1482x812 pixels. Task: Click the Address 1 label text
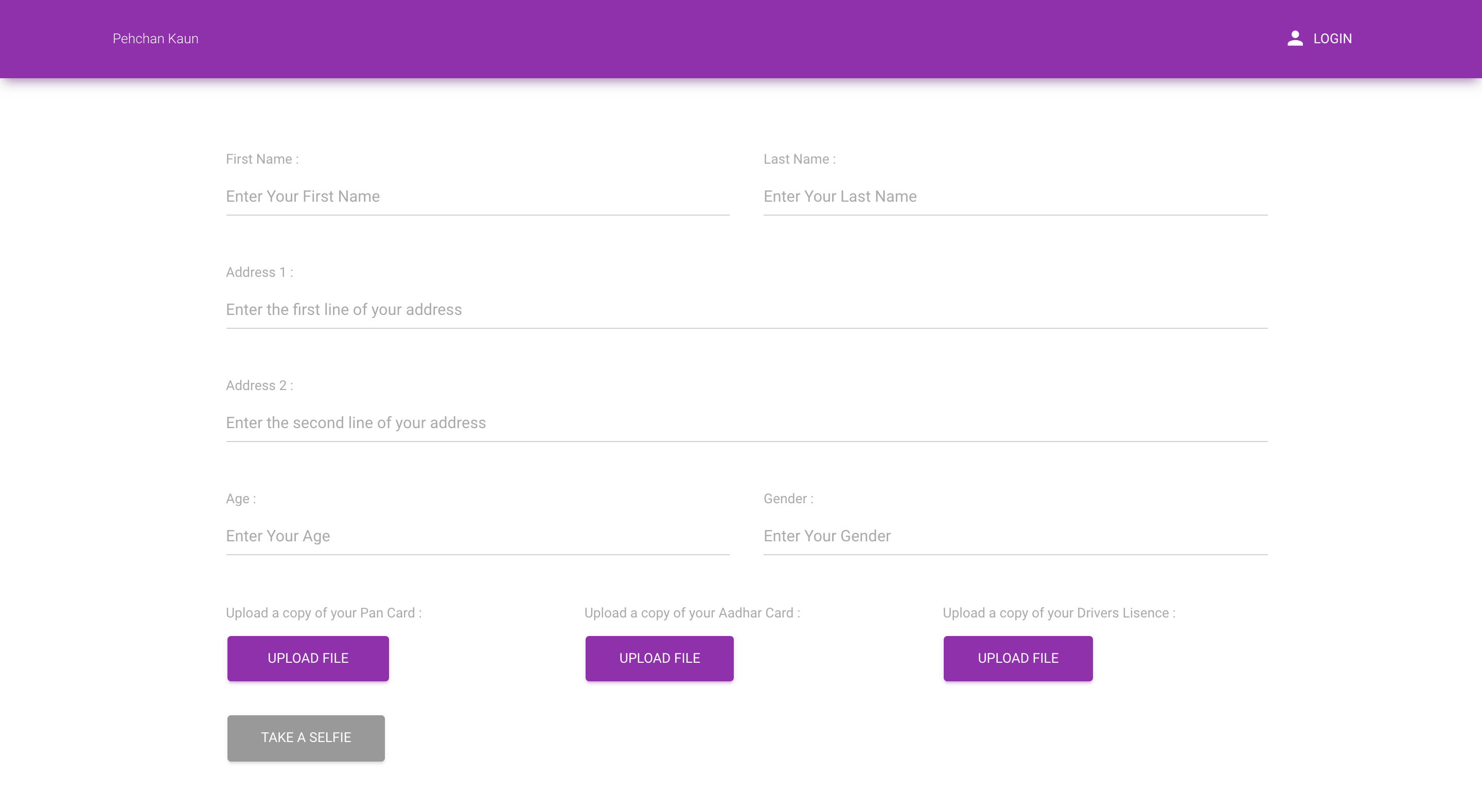pos(259,273)
